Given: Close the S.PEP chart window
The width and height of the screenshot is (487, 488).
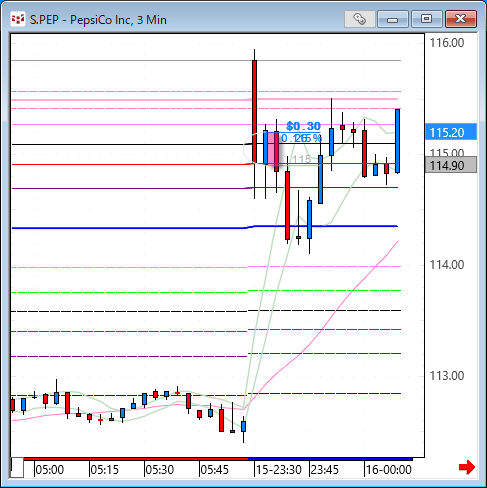Looking at the screenshot, I should (x=461, y=19).
